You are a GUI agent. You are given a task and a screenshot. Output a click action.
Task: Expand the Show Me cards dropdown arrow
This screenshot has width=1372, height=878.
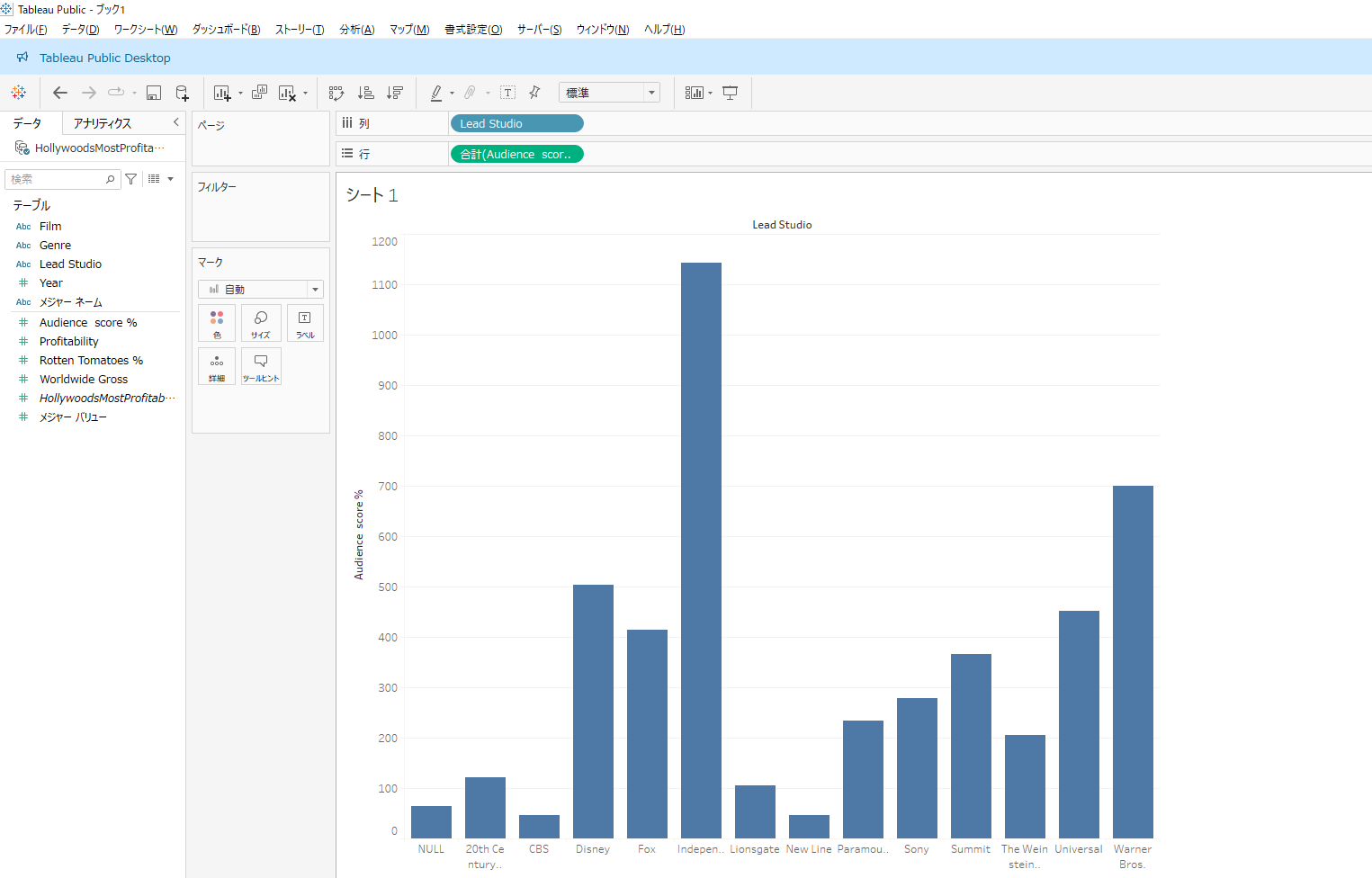pos(710,93)
